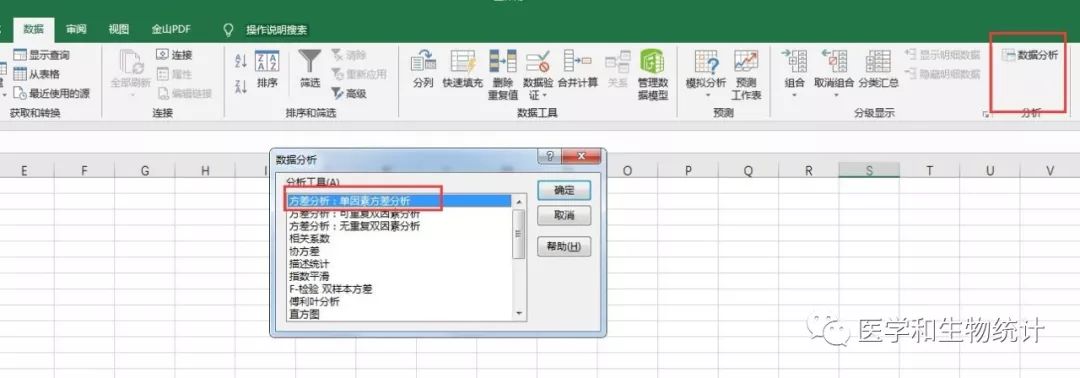Open the 金山PDF tab
1080x378 pixels.
click(171, 30)
